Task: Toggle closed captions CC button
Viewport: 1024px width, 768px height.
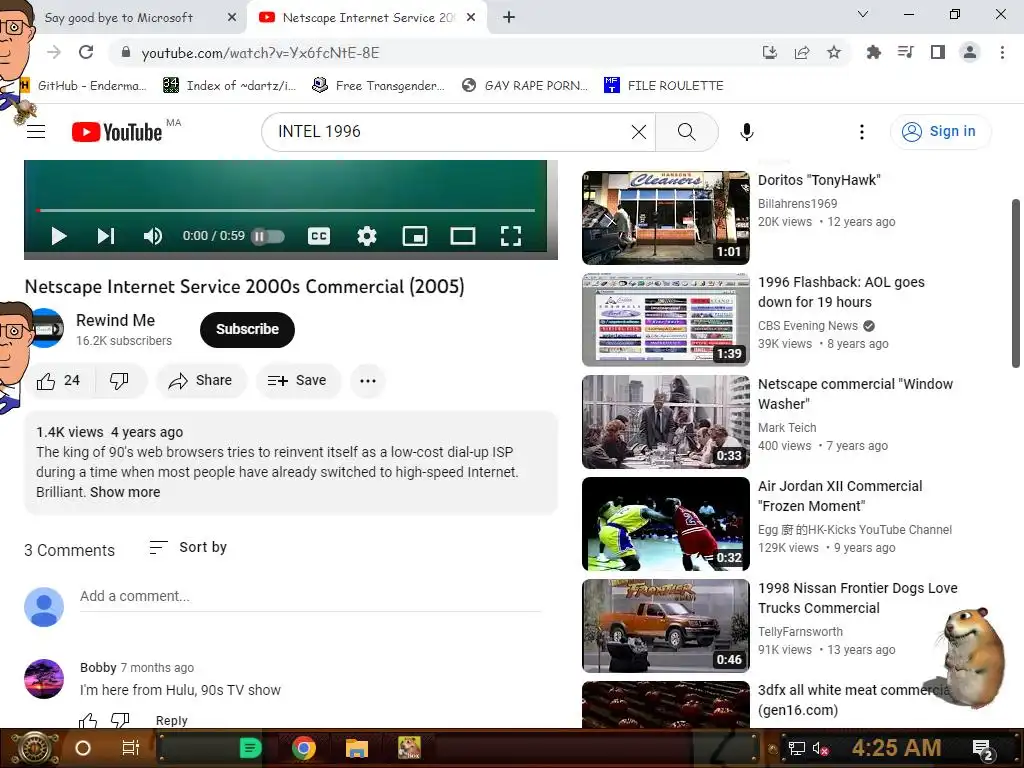Action: [319, 236]
